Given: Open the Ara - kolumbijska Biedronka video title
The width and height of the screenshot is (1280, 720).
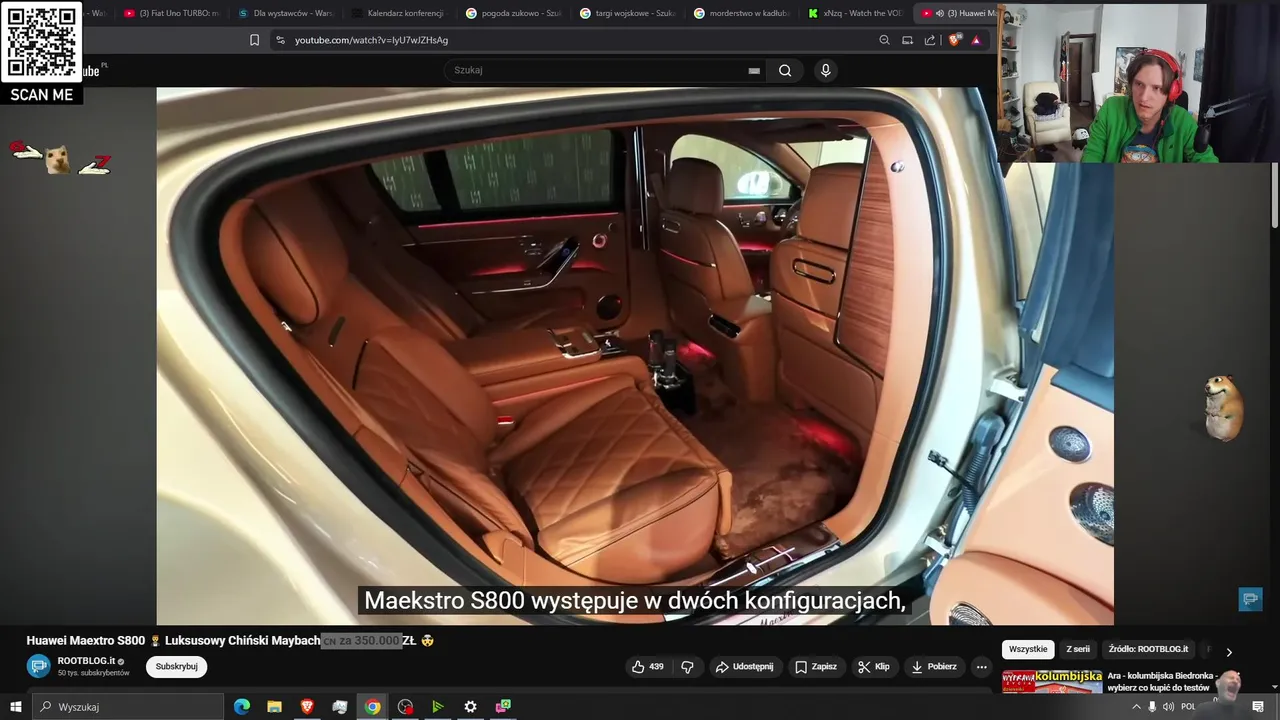Looking at the screenshot, I should [1160, 682].
